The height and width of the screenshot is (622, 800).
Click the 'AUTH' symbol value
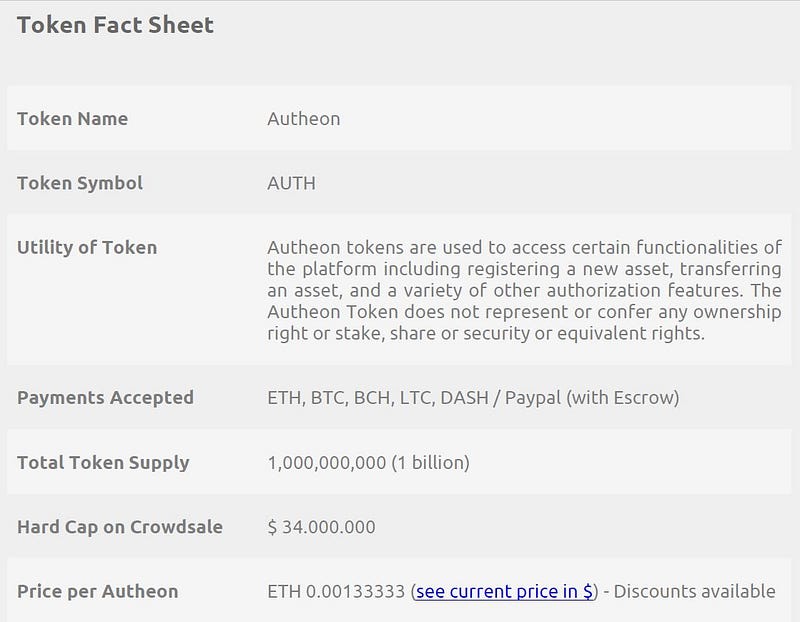(x=291, y=183)
